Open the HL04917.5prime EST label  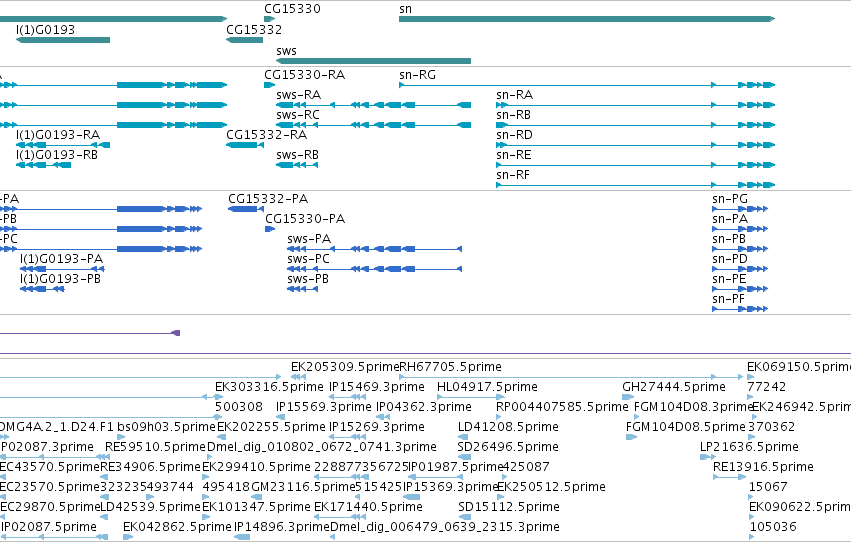pyautogui.click(x=487, y=387)
